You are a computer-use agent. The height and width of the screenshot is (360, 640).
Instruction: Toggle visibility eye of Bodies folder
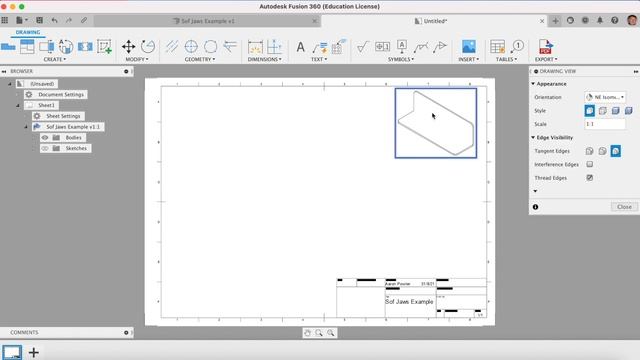(x=45, y=138)
